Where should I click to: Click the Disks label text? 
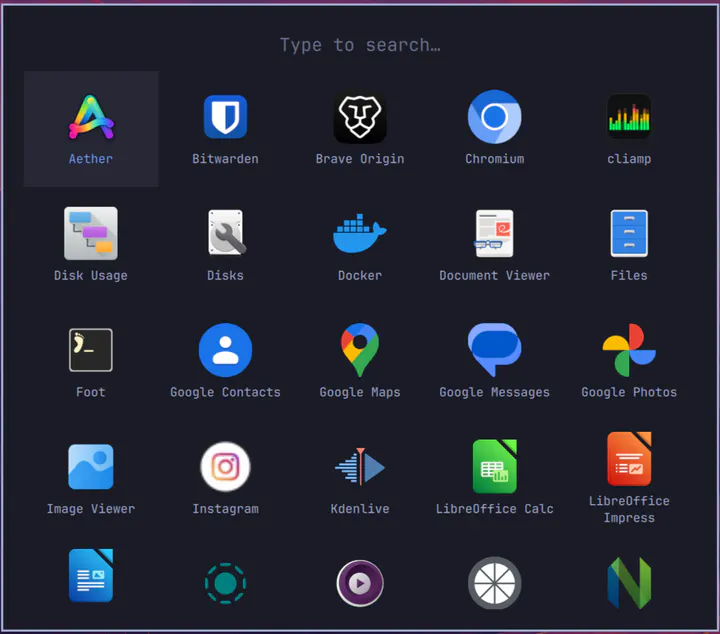(x=225, y=275)
